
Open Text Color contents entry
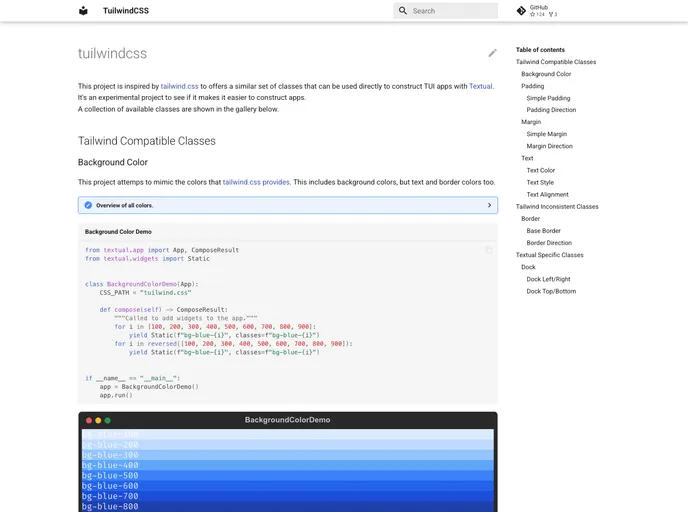coord(541,170)
